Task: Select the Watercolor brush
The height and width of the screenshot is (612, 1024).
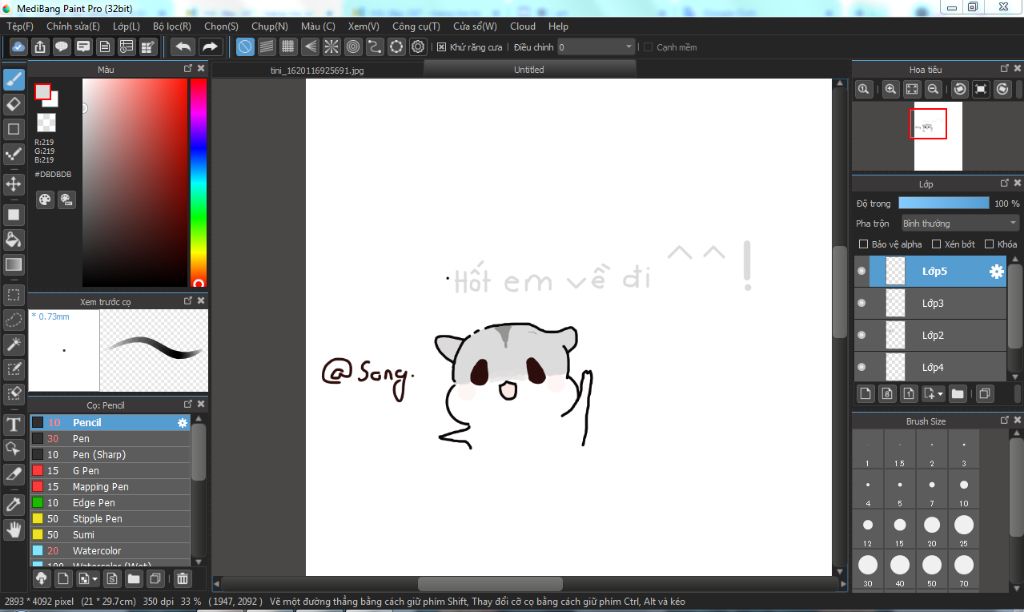Action: click(x=110, y=551)
